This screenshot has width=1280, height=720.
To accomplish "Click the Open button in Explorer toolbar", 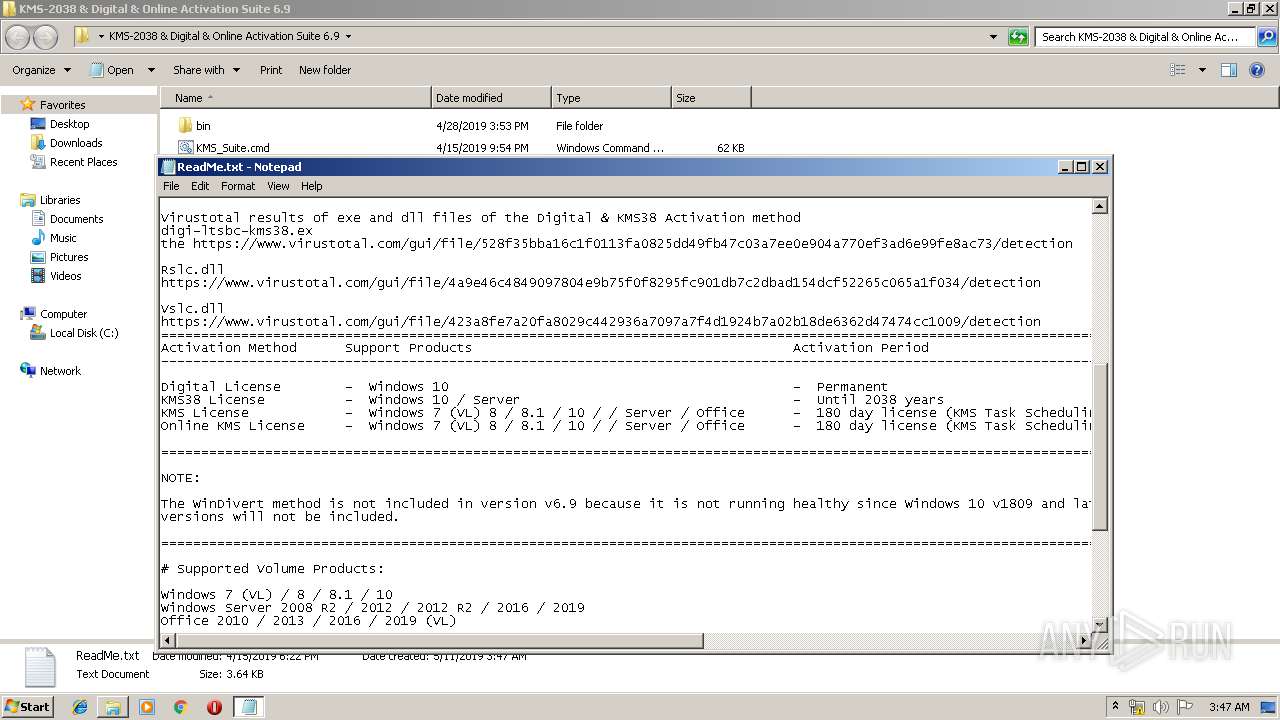I will [112, 70].
